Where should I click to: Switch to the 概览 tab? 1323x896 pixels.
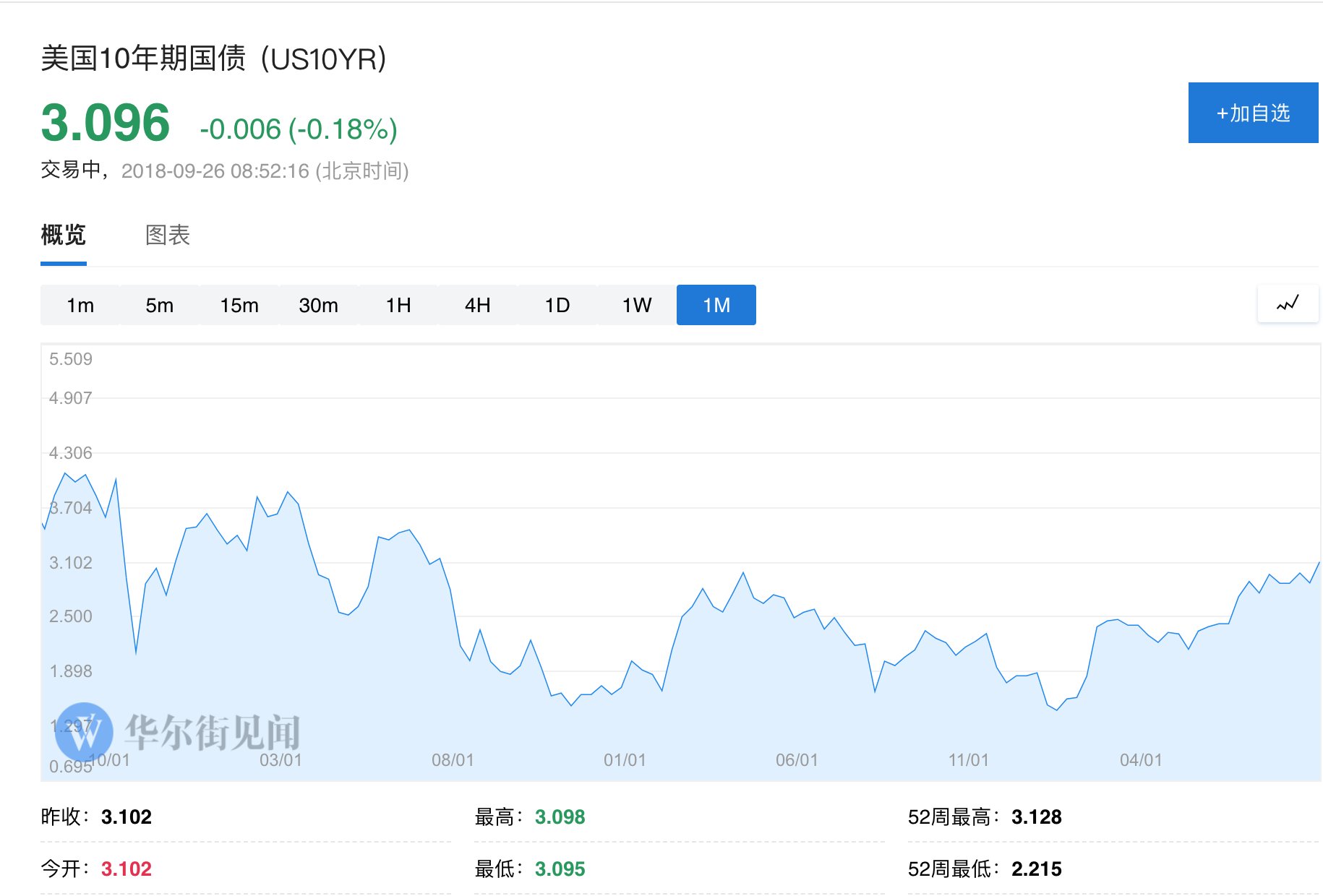(x=64, y=235)
